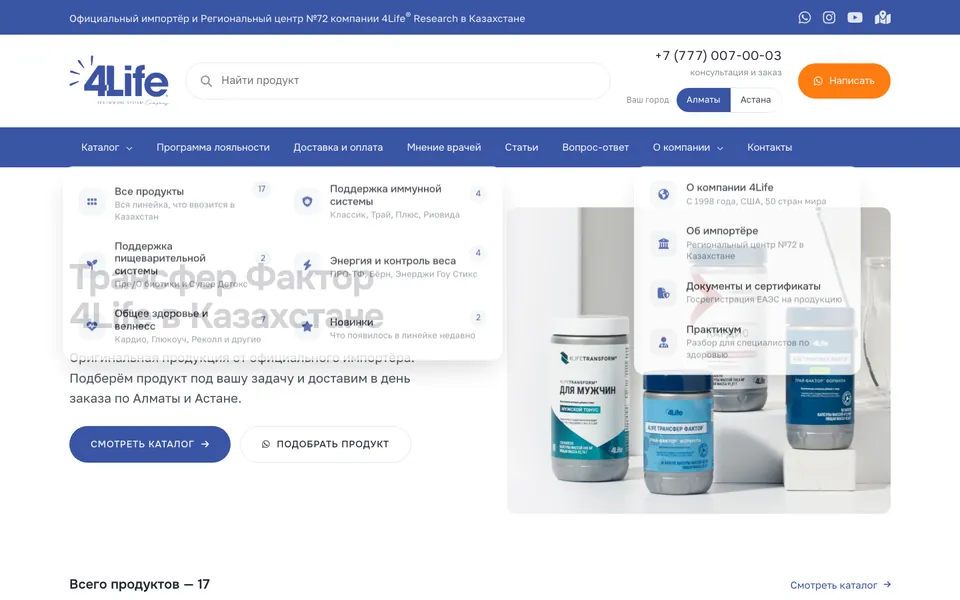Click the building icon beside Об импортёре

pyautogui.click(x=664, y=244)
